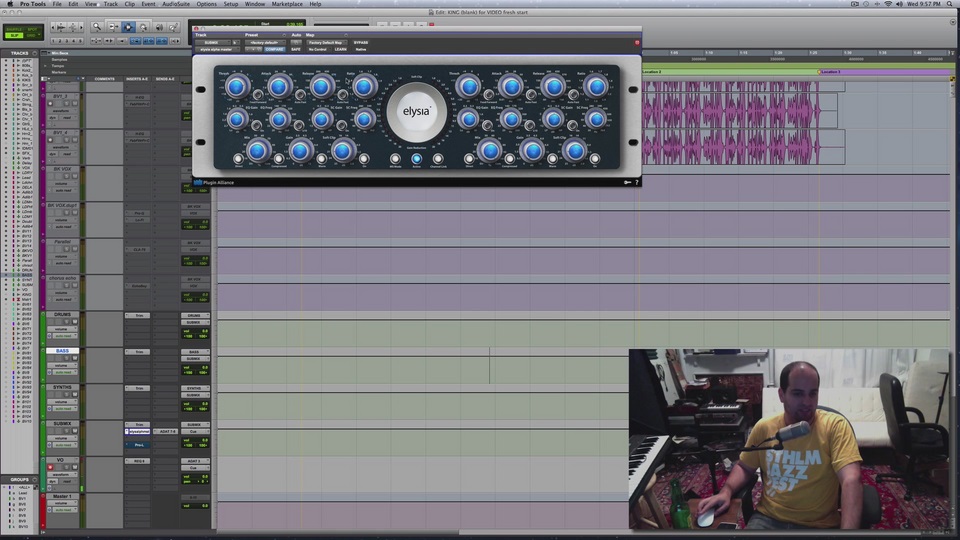Enable Grid edit mode
The width and height of the screenshot is (960, 540).
(x=32, y=36)
